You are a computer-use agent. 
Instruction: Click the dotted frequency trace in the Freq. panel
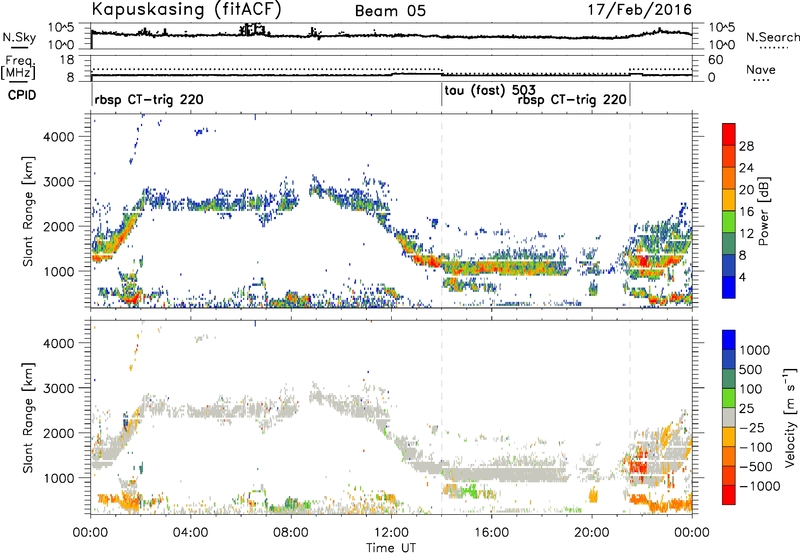tap(391, 70)
